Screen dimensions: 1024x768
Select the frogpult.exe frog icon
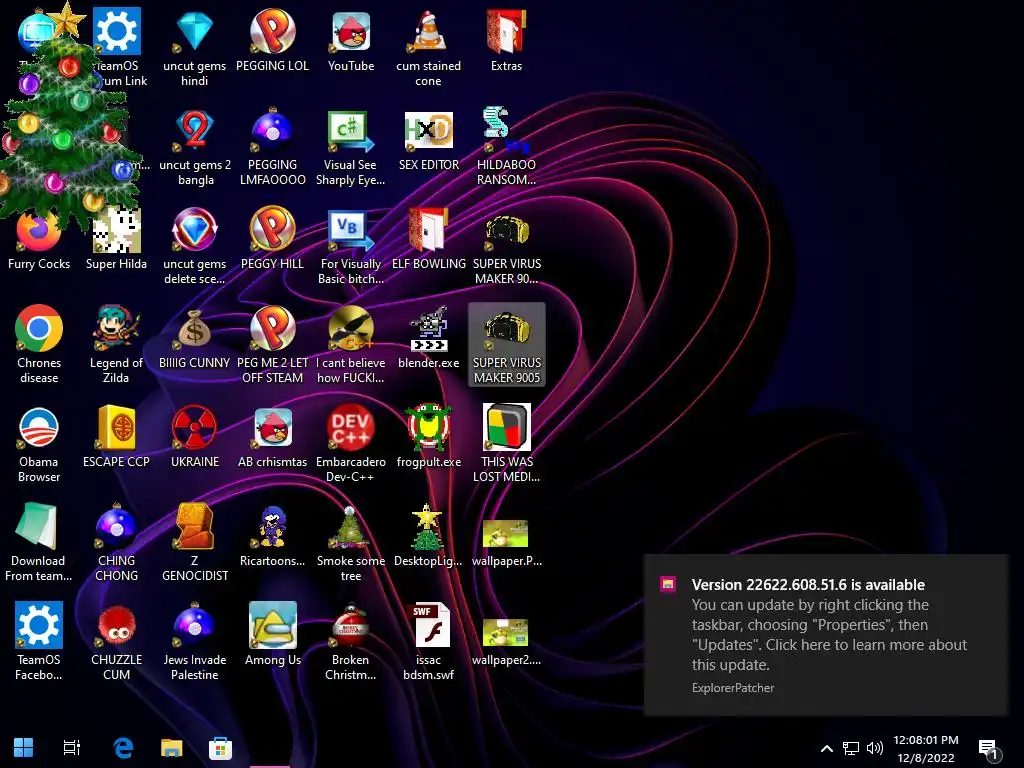pyautogui.click(x=428, y=428)
